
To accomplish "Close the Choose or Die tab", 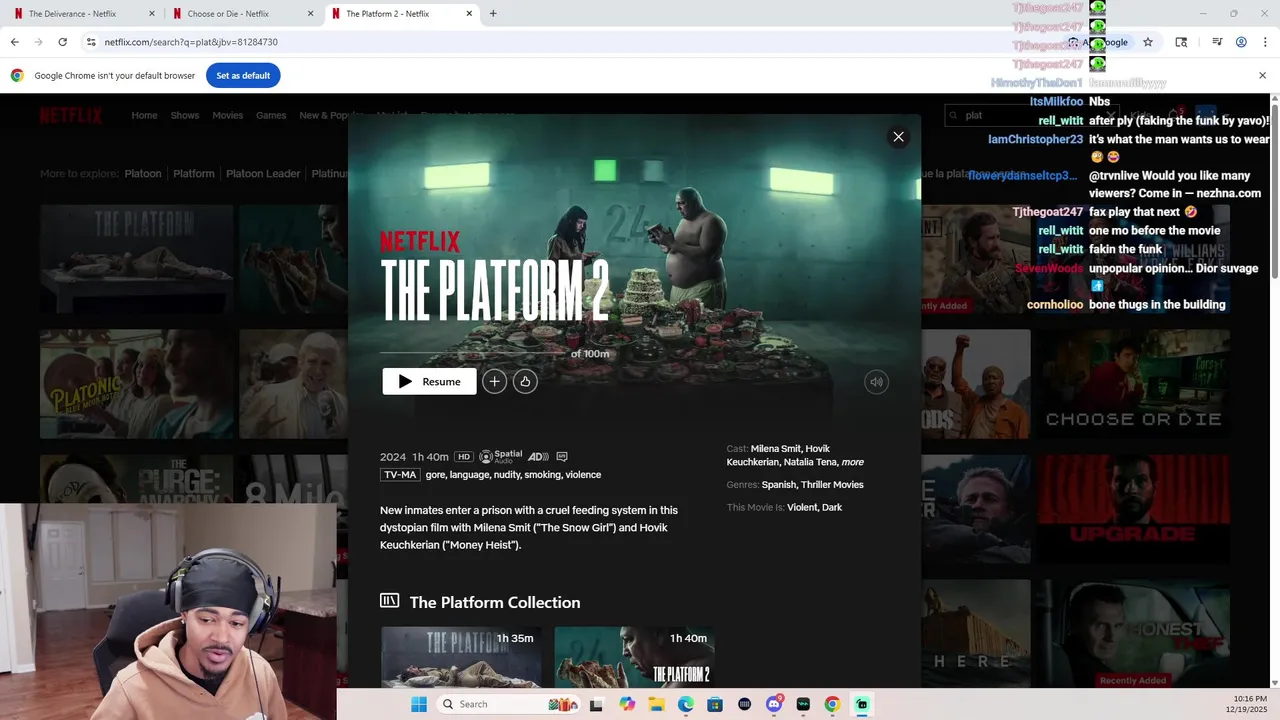I will 310,14.
